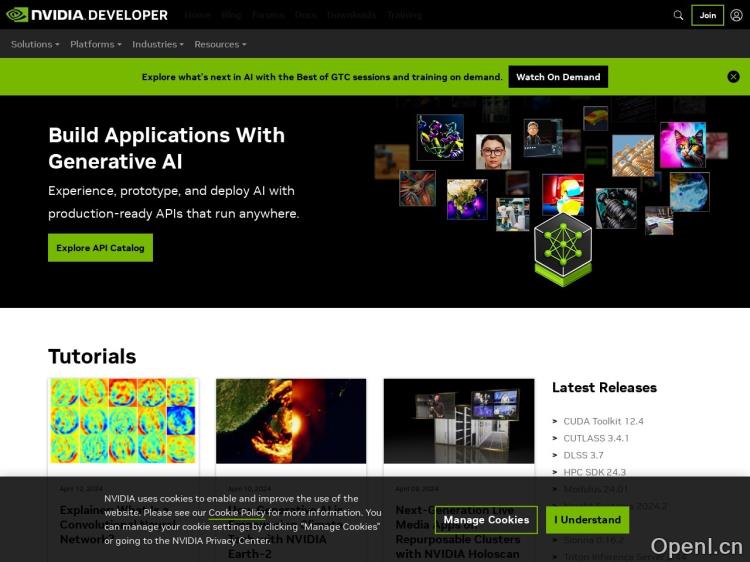Open the Industries dropdown menu
750x562 pixels.
[158, 44]
